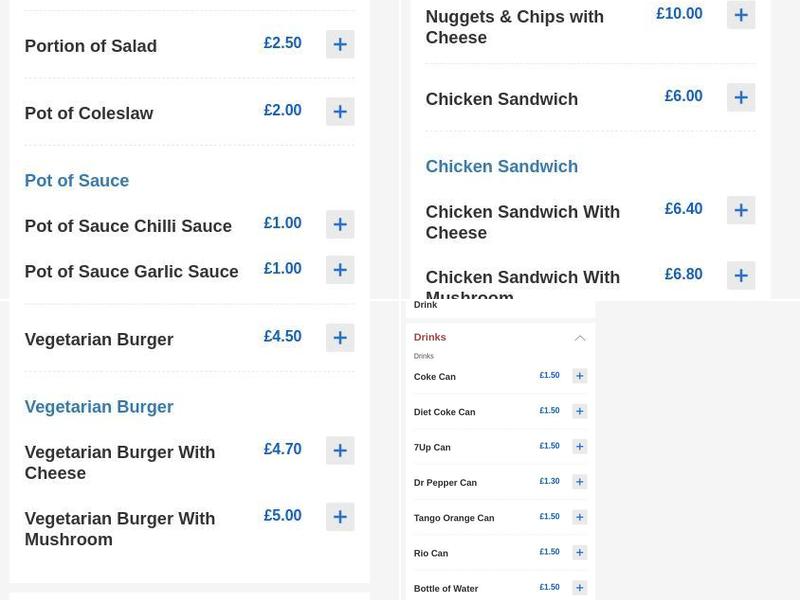The width and height of the screenshot is (800, 600).
Task: Add a Tango Orange Can
Action: pyautogui.click(x=579, y=517)
